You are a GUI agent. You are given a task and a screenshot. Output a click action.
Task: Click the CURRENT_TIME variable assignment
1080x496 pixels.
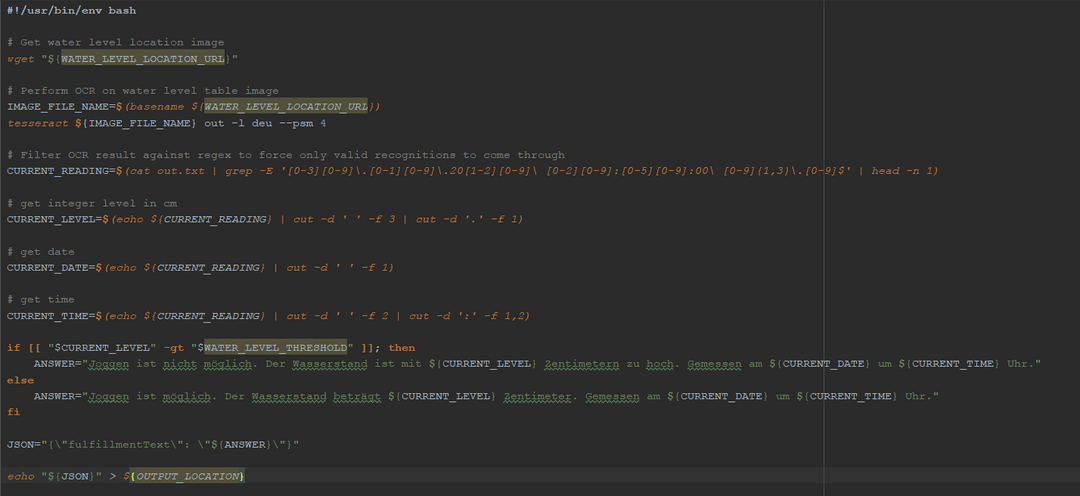click(45, 316)
